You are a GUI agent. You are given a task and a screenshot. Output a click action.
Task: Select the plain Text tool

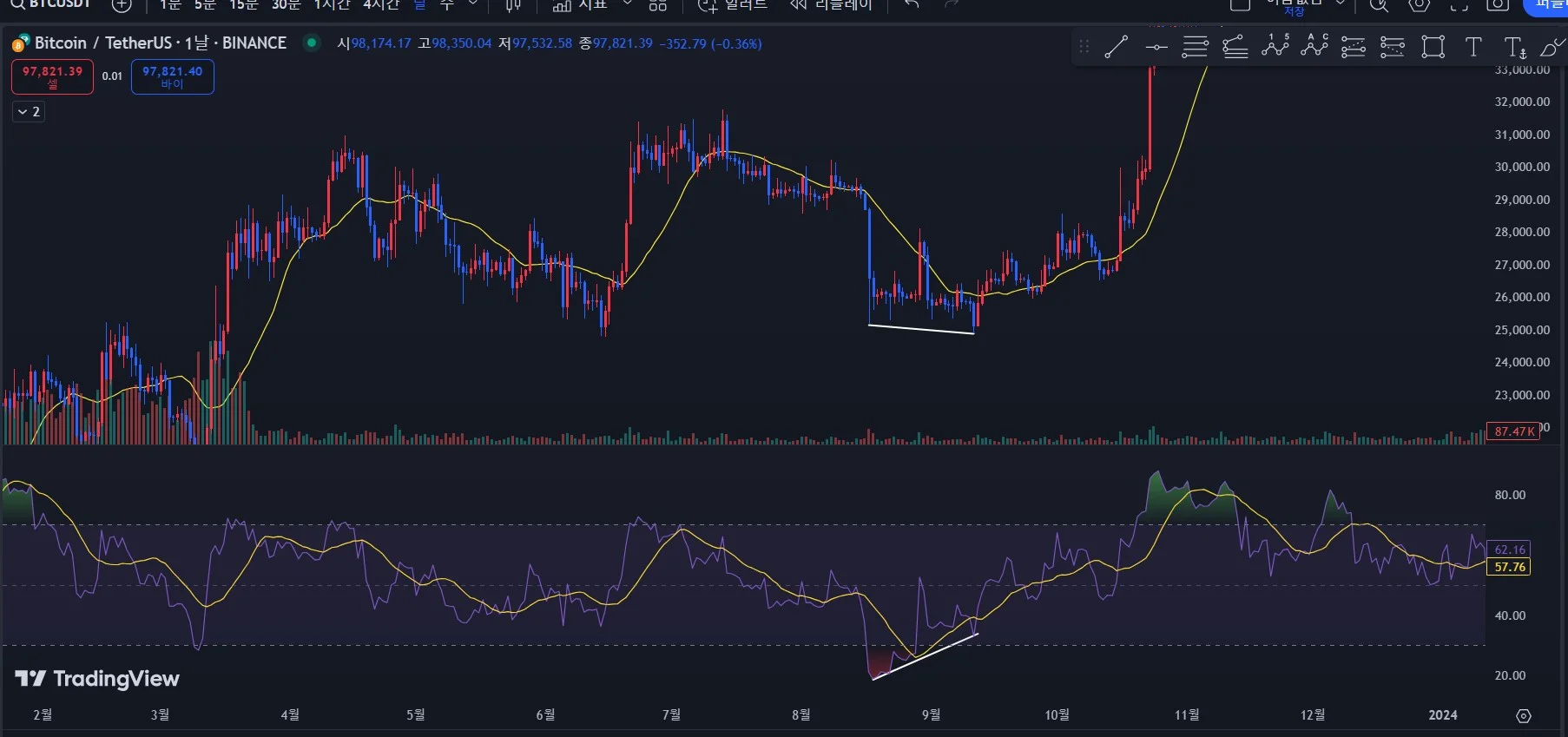[1473, 47]
